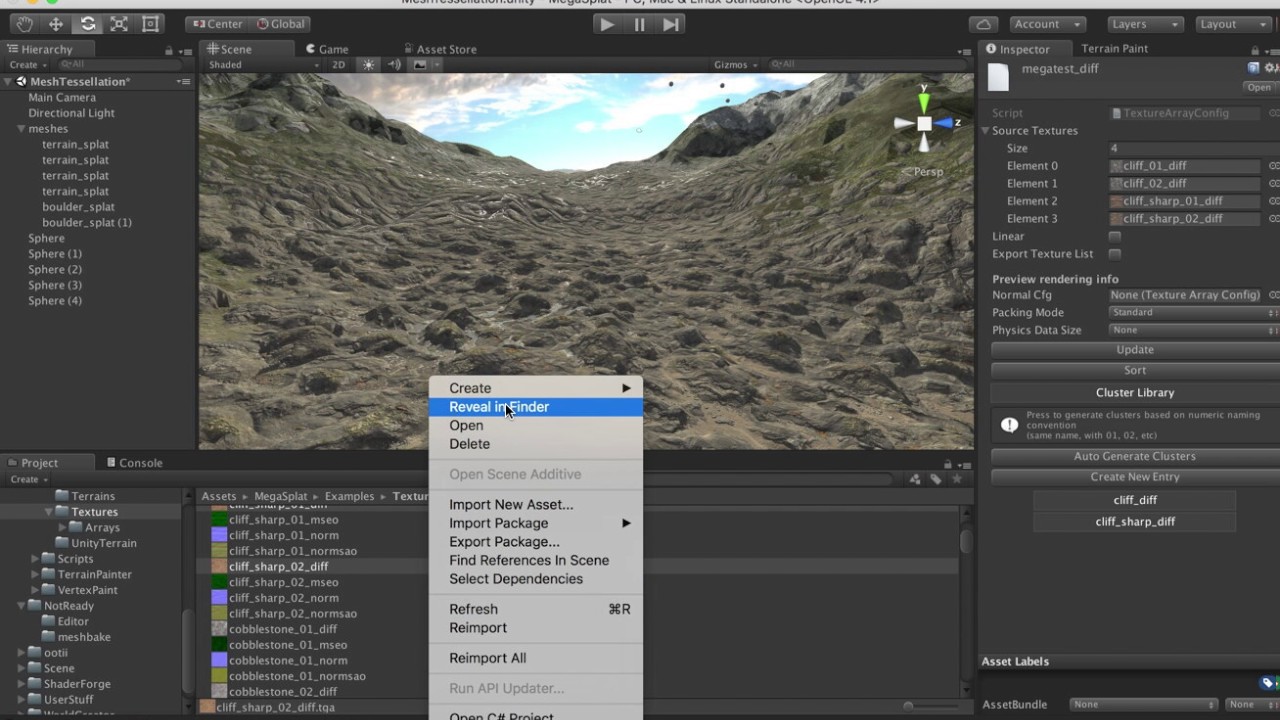Image resolution: width=1280 pixels, height=720 pixels.
Task: Collapse the Source Textures foldout
Action: pyautogui.click(x=985, y=131)
